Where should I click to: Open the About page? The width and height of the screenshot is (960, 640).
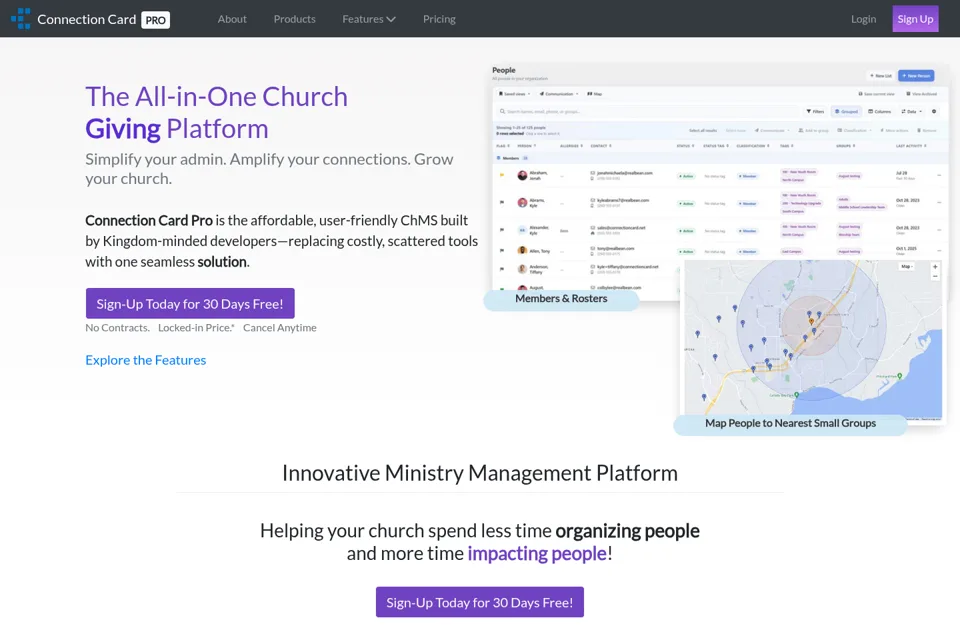coord(232,19)
